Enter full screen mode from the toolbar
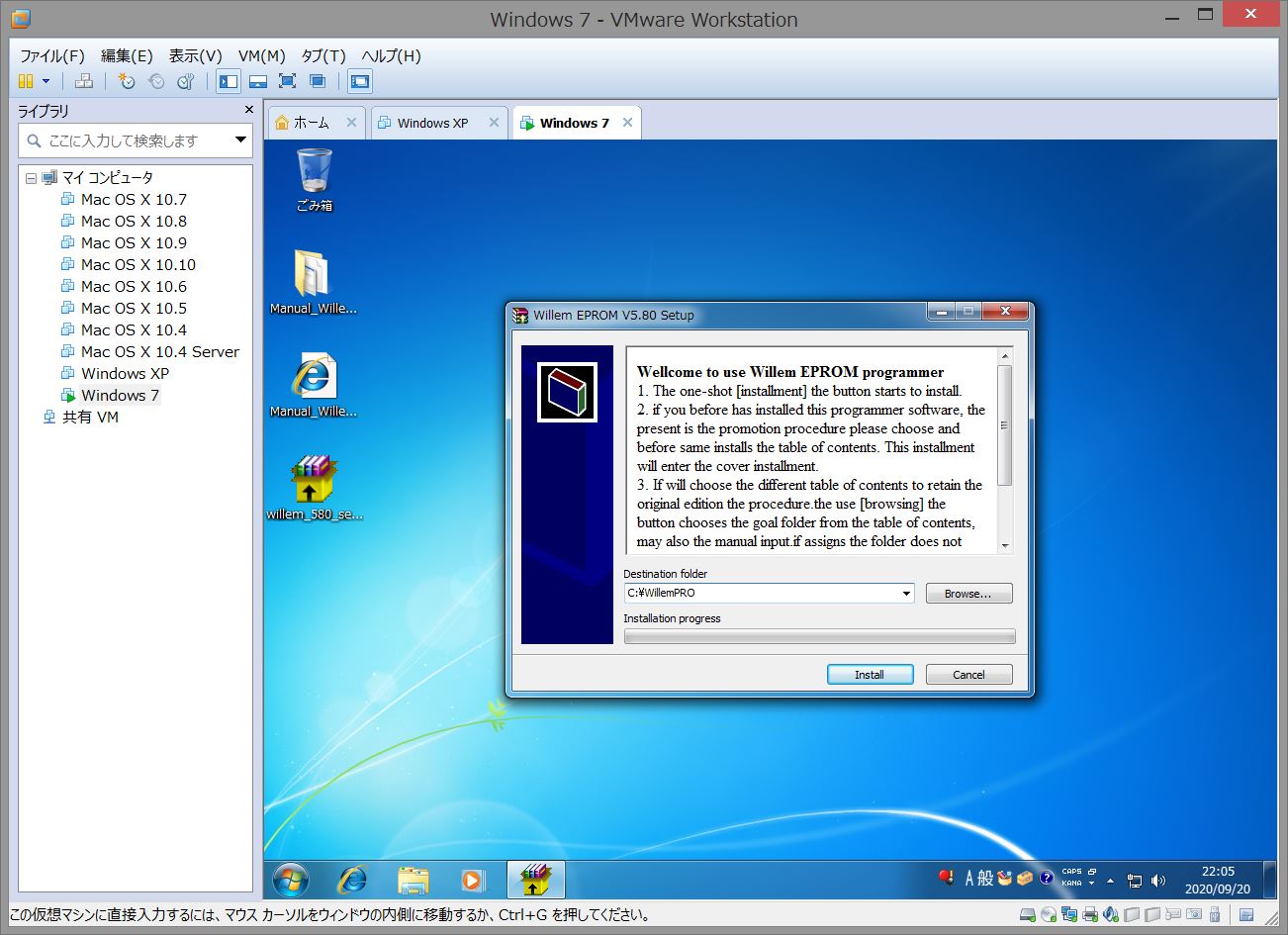Image resolution: width=1288 pixels, height=935 pixels. point(288,81)
